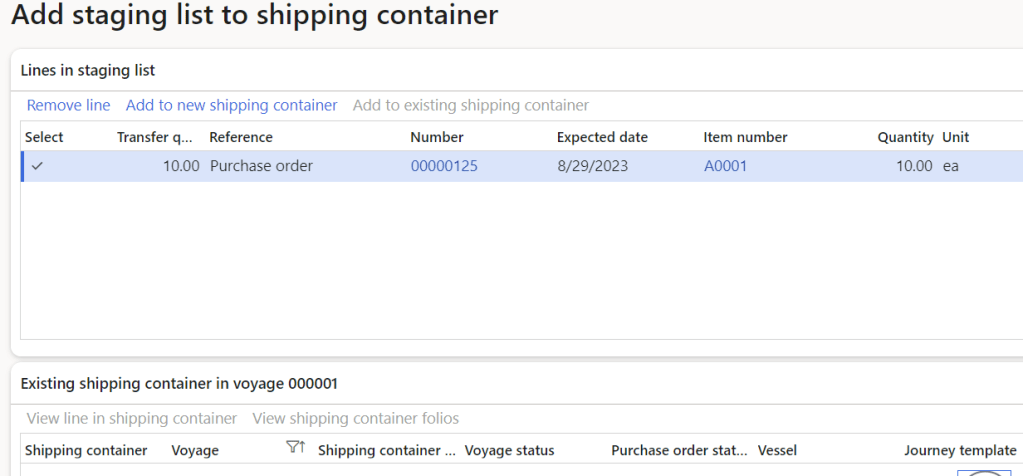
Task: Open purchase order number 00000125 link
Action: pos(444,166)
